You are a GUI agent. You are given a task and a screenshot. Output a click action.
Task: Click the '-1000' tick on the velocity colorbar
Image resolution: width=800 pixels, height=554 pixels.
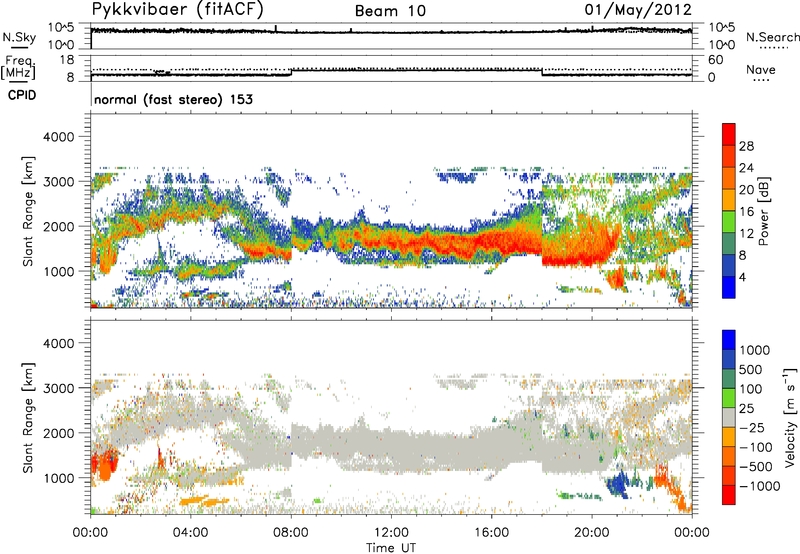(x=759, y=486)
